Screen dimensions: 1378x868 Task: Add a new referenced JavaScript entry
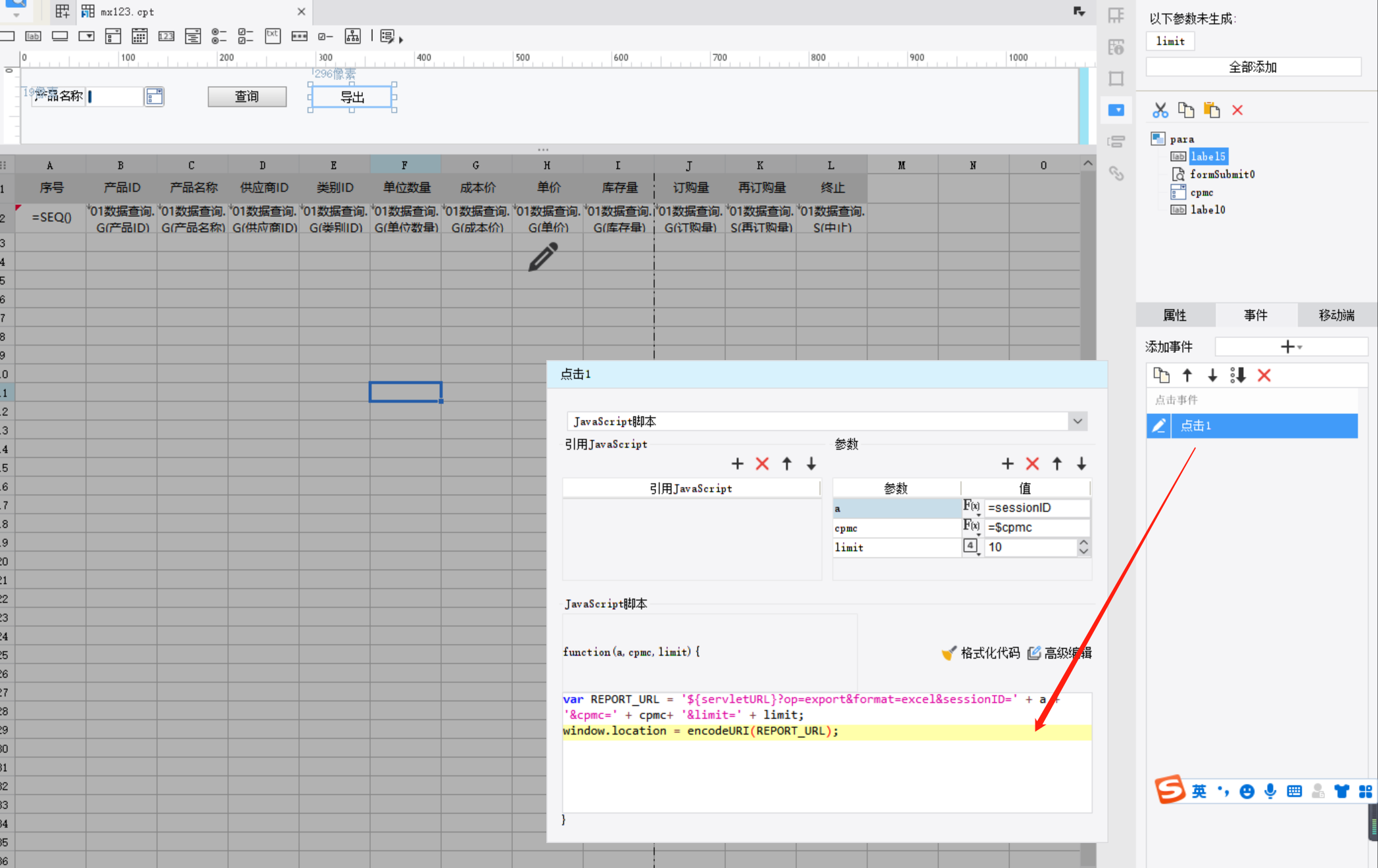tap(738, 464)
